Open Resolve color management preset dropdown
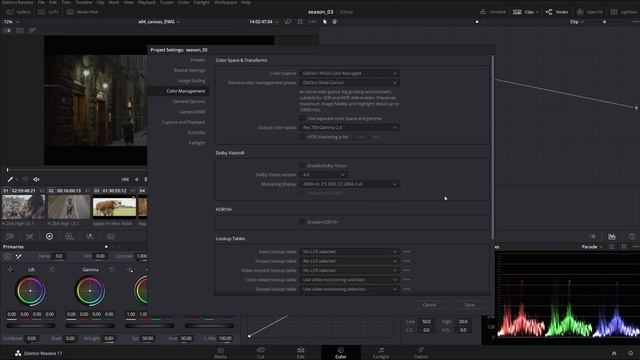Screen dimensions: 640x360 click(349, 83)
